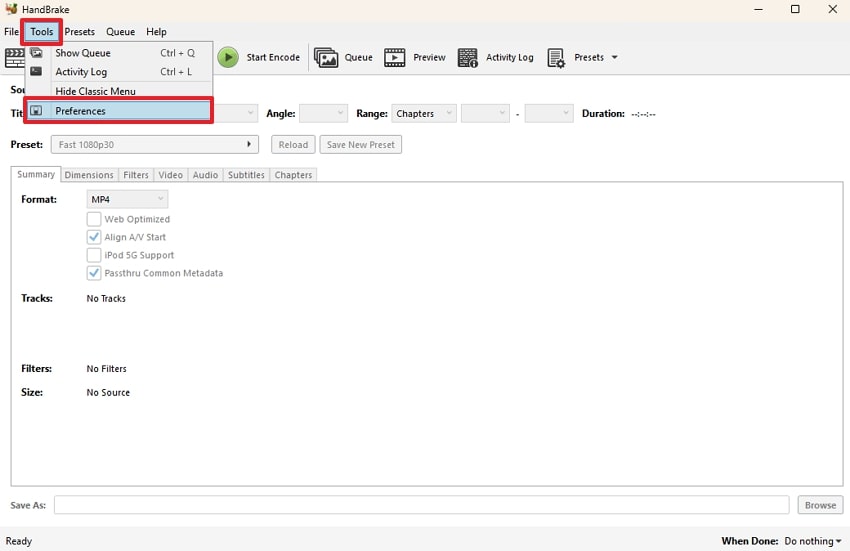Click the Save As input field

click(x=421, y=505)
